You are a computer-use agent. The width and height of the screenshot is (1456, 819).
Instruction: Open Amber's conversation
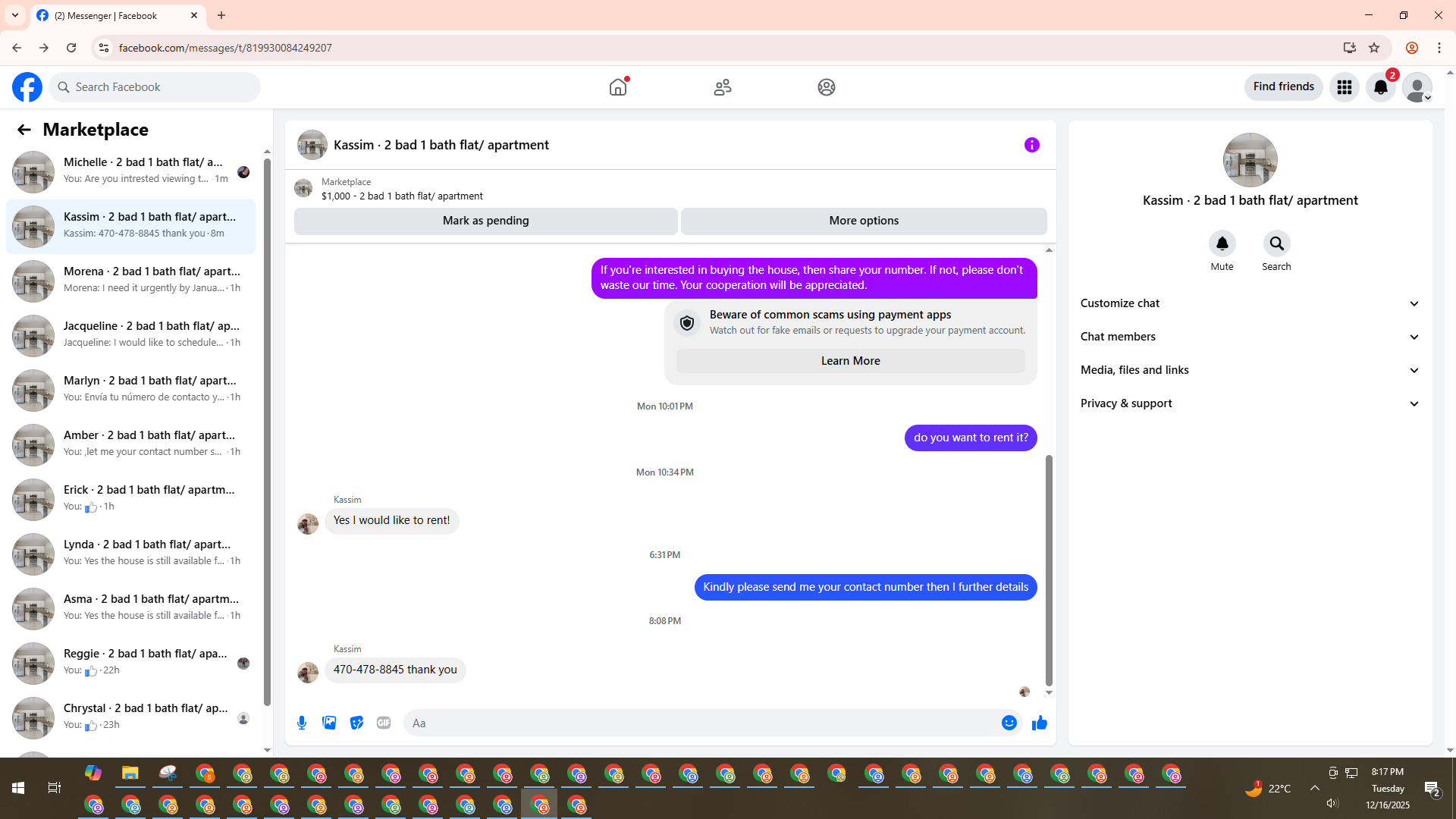[130, 445]
